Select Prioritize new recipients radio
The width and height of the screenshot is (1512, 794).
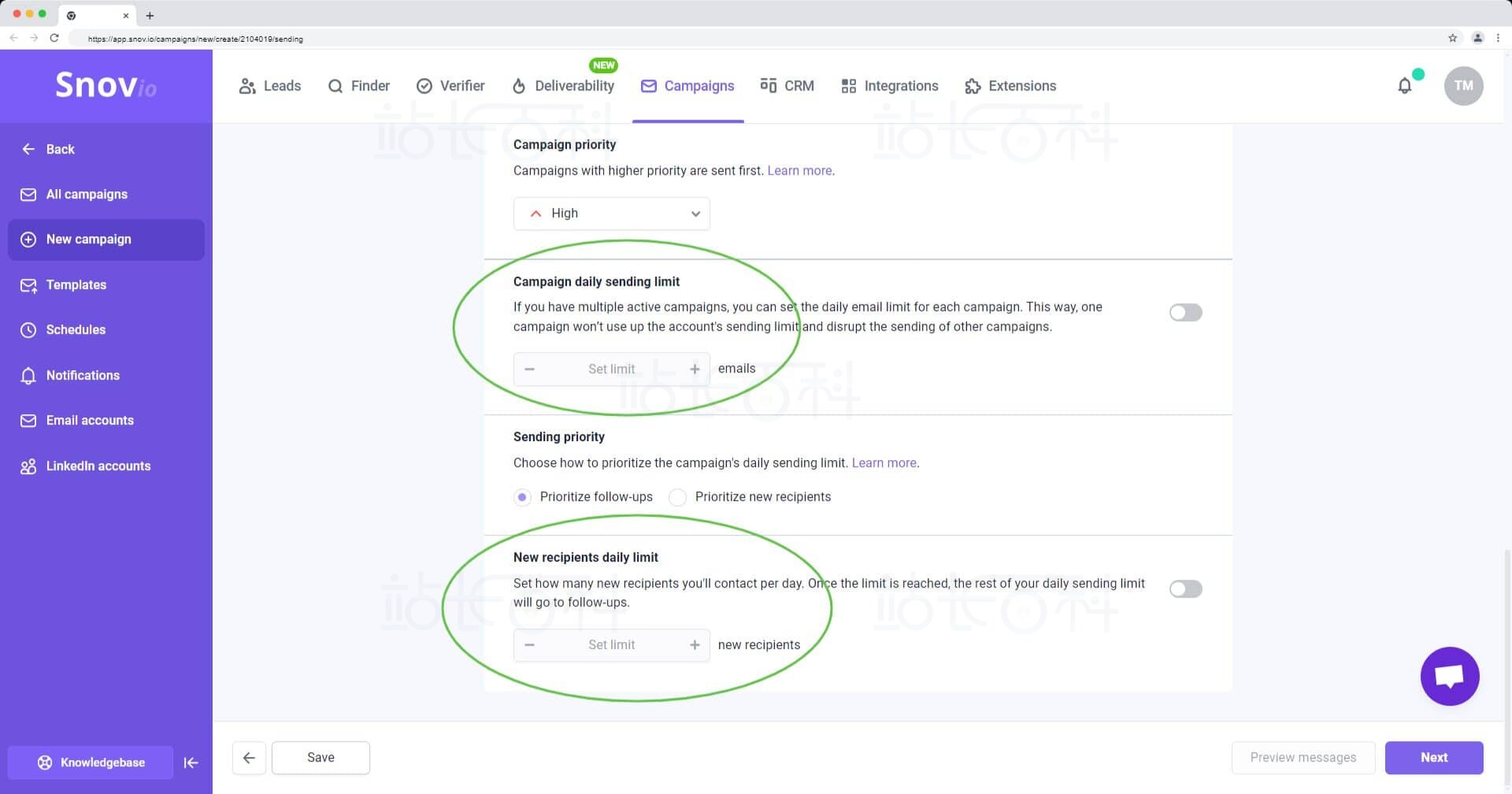(x=677, y=497)
